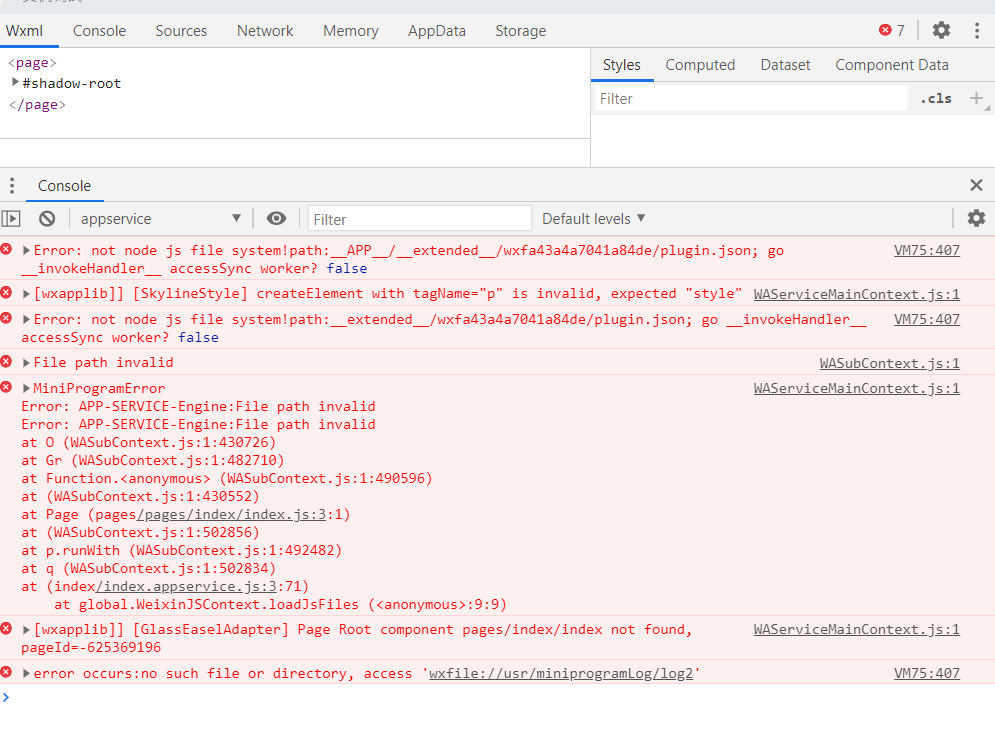This screenshot has width=995, height=752.
Task: Open the Wxml tab
Action: 25,30
